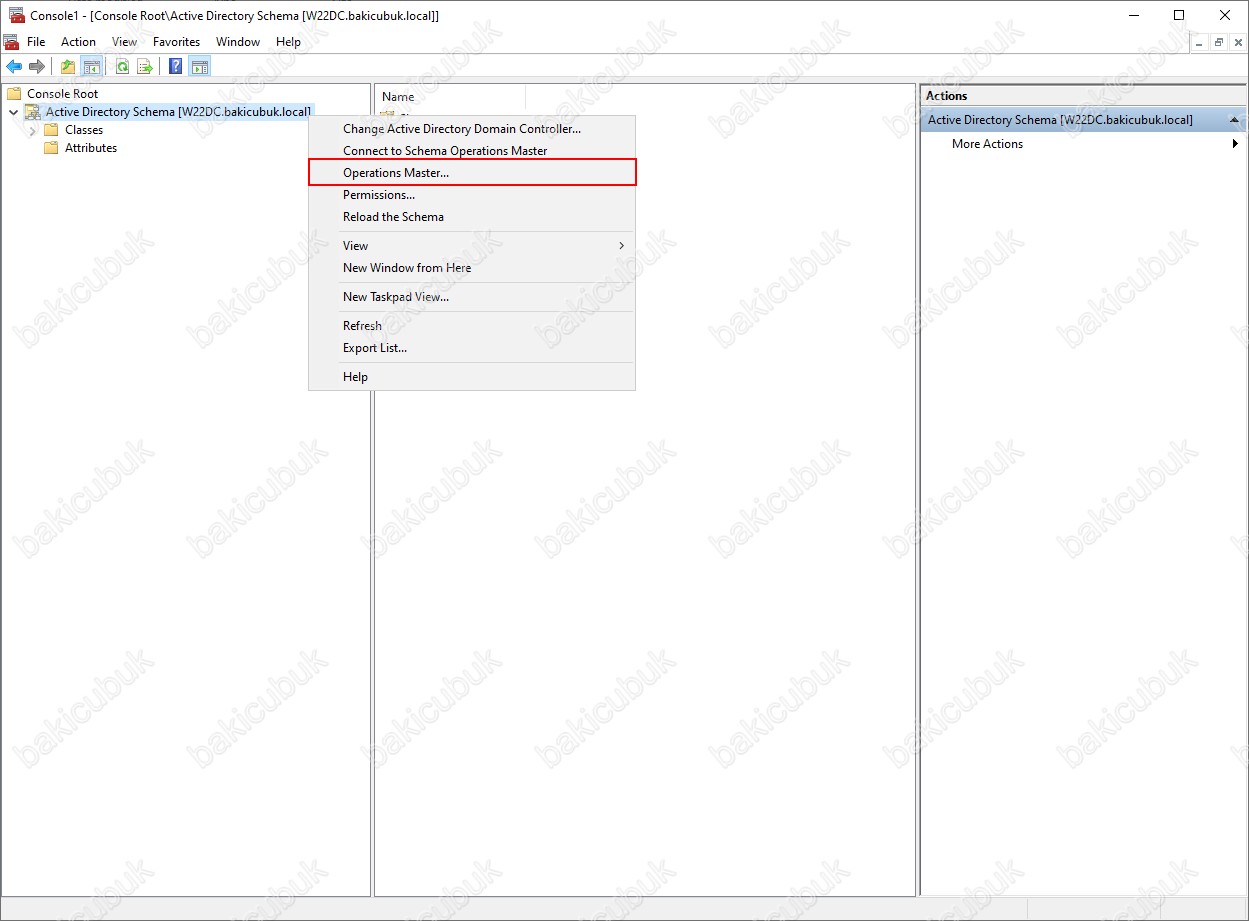This screenshot has height=921, width=1249.
Task: Restore the inner MDI child window
Action: point(1219,42)
